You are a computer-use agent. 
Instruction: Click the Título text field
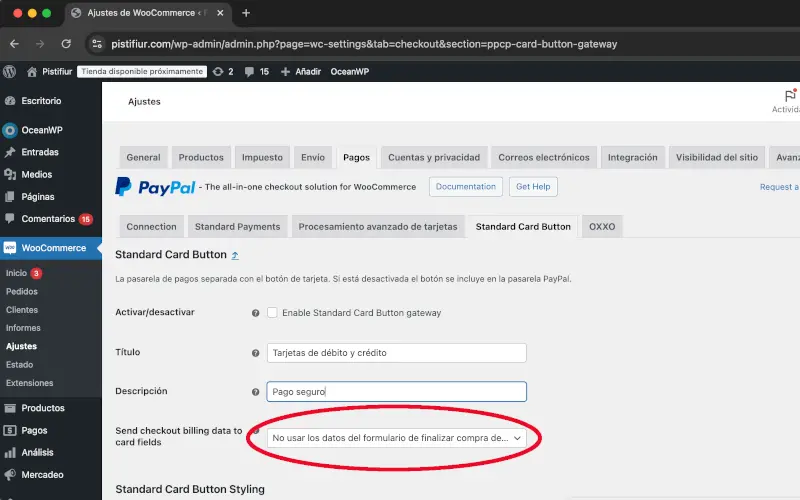coord(396,353)
